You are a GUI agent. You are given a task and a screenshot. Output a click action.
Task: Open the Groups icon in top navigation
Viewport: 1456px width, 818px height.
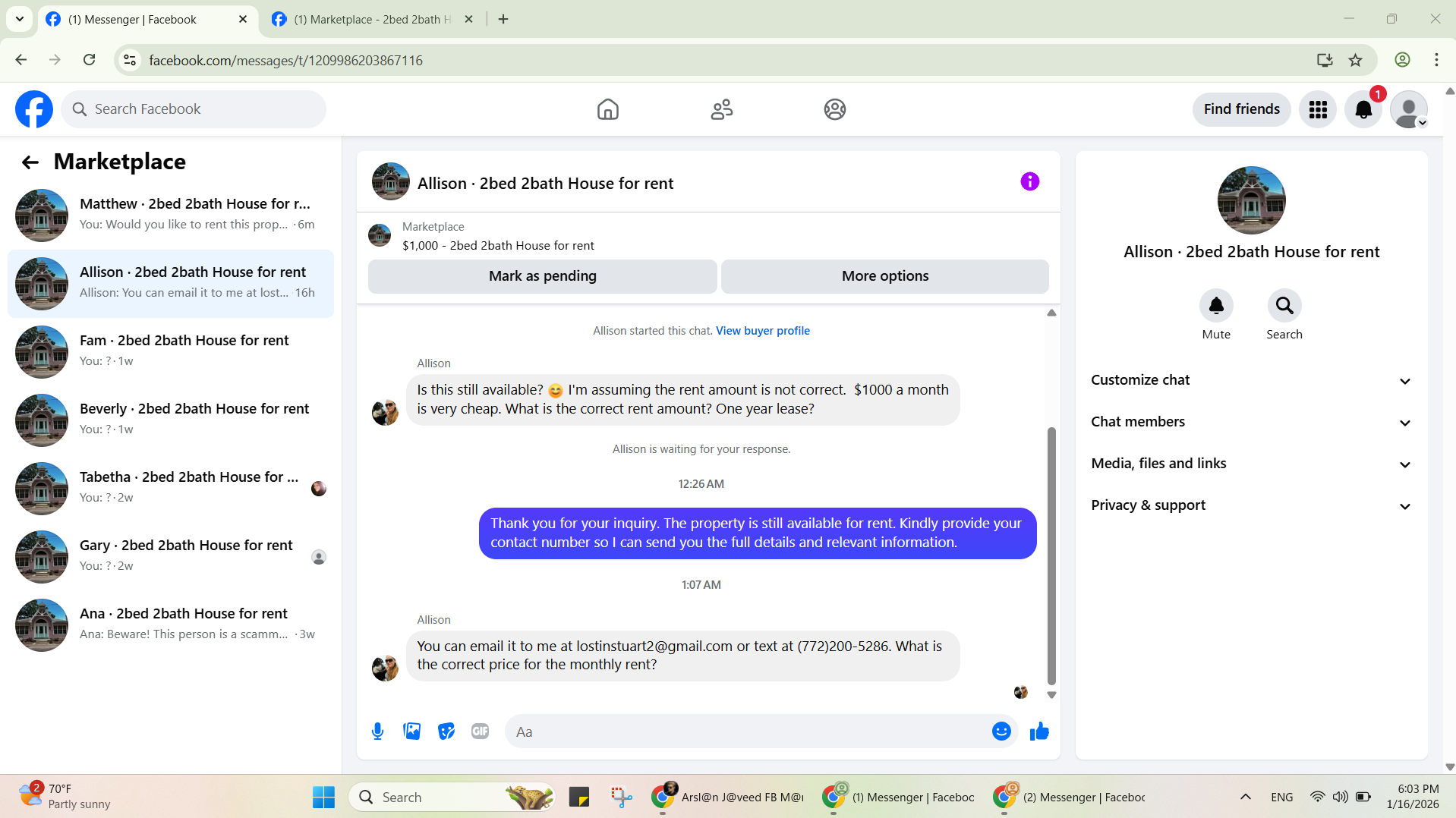pos(834,109)
